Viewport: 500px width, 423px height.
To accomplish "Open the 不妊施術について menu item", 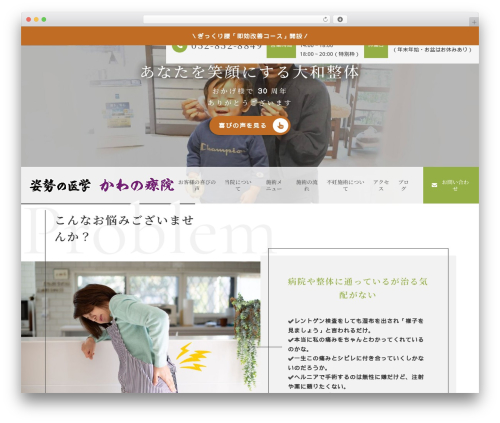I will pos(345,185).
